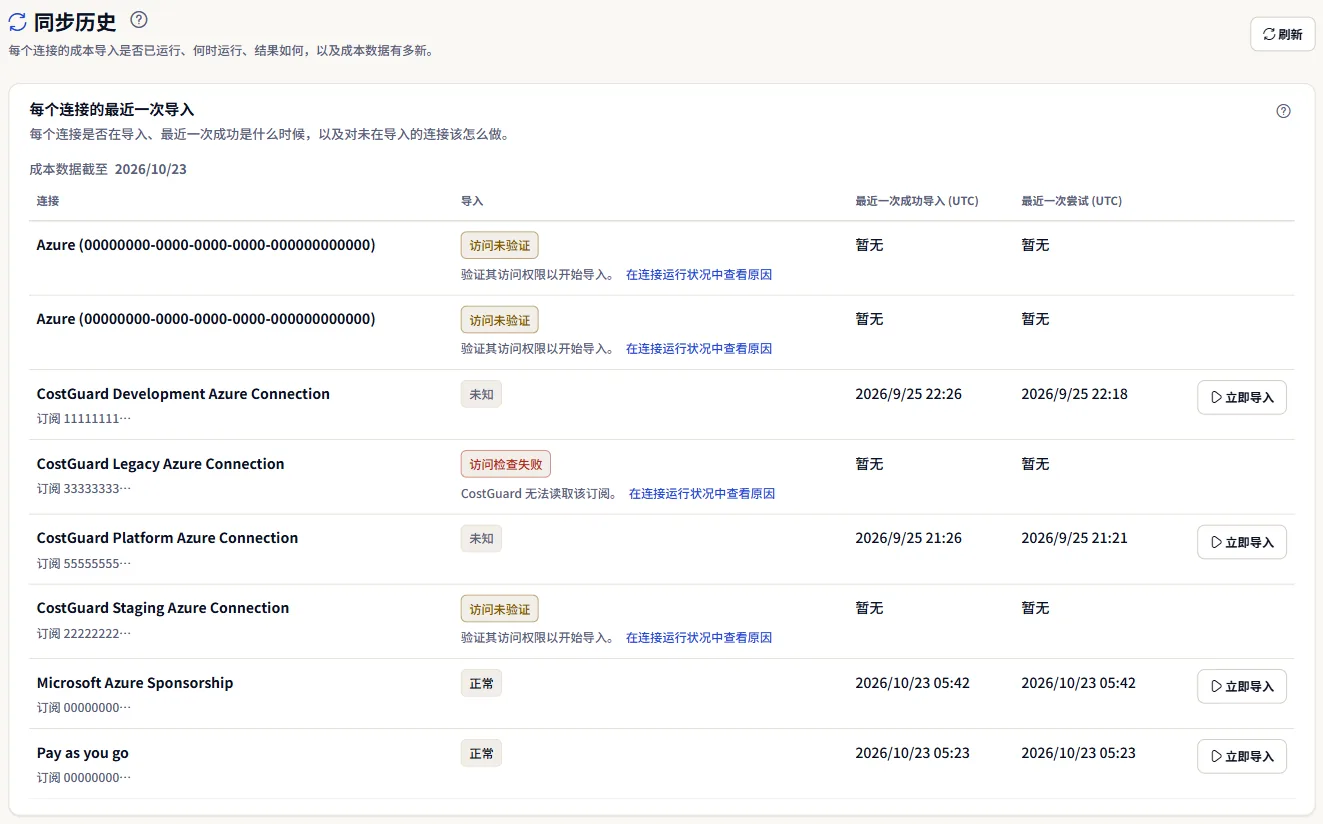Click the Microsoft Azure Sponsorship connection name

click(135, 683)
